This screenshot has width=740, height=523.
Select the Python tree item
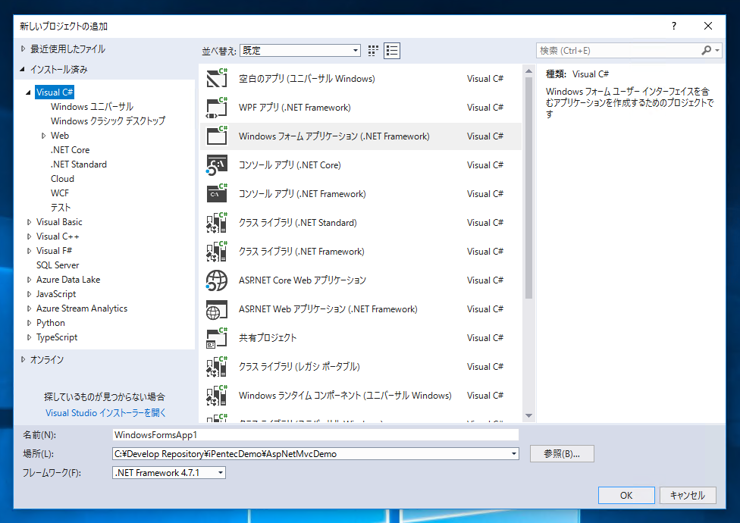50,322
